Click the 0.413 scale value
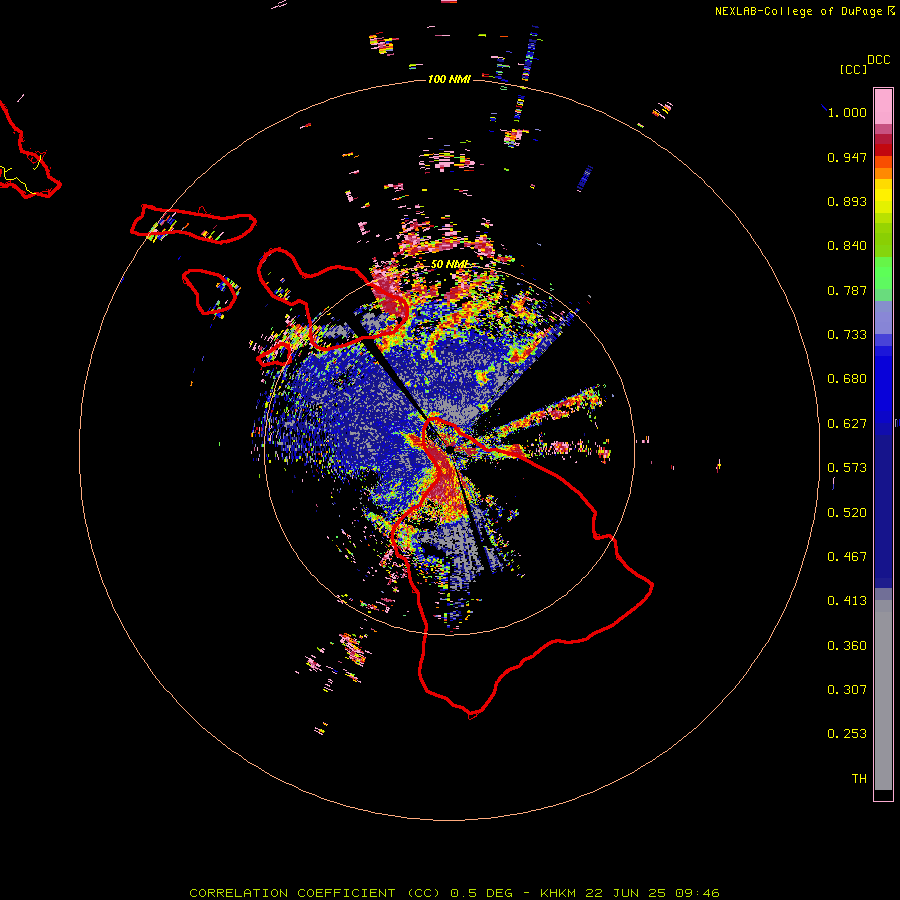 point(847,601)
